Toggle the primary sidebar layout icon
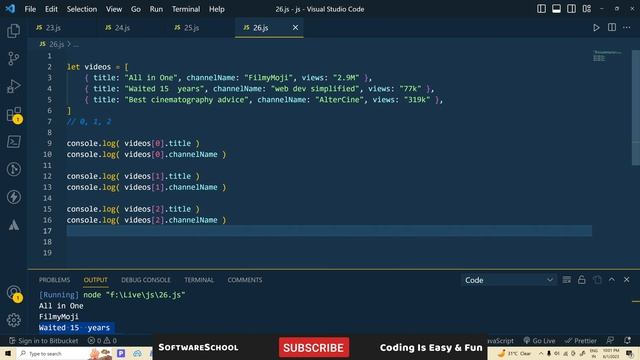640x360 pixels. pos(541,9)
